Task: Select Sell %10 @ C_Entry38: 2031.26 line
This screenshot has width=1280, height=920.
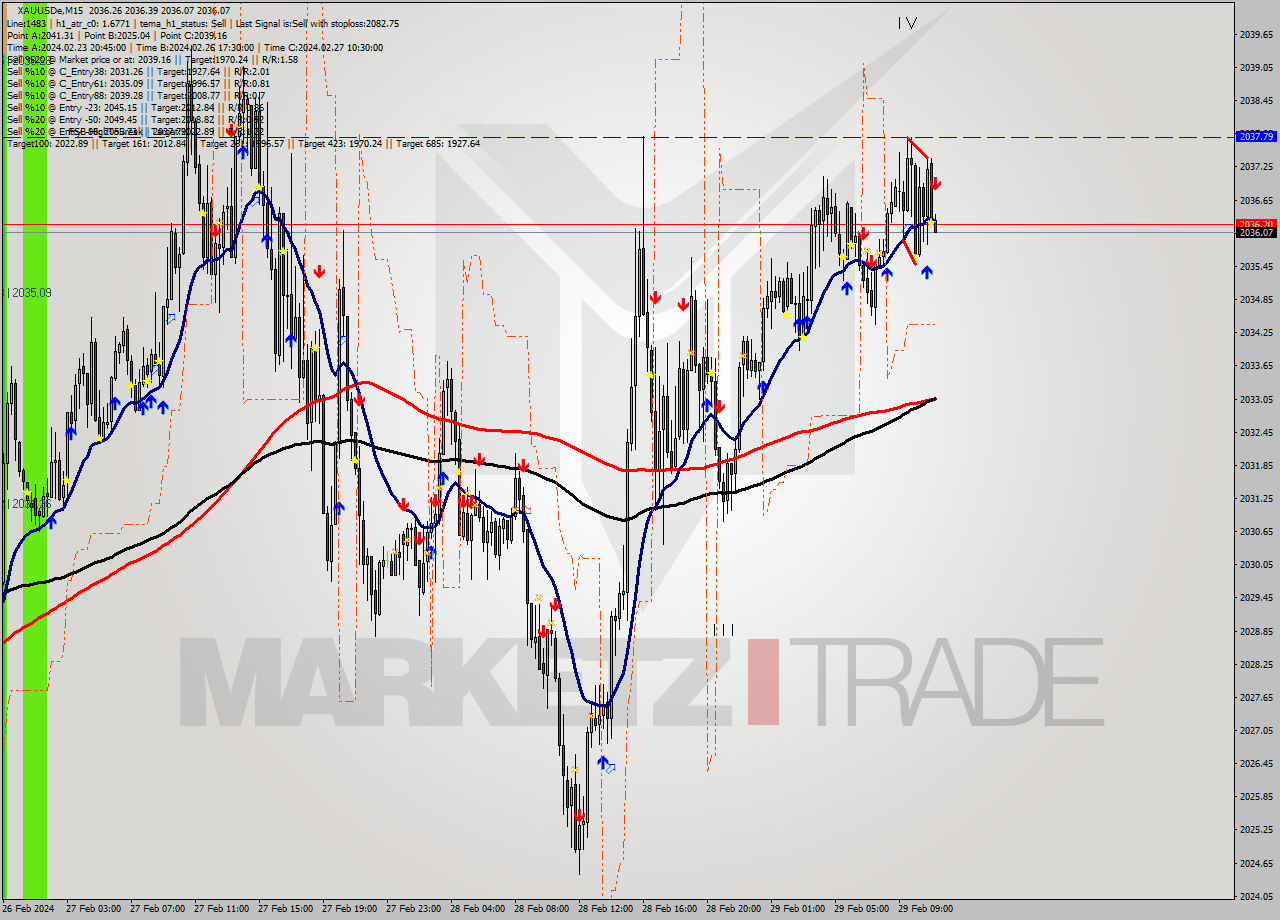Action: (x=138, y=71)
